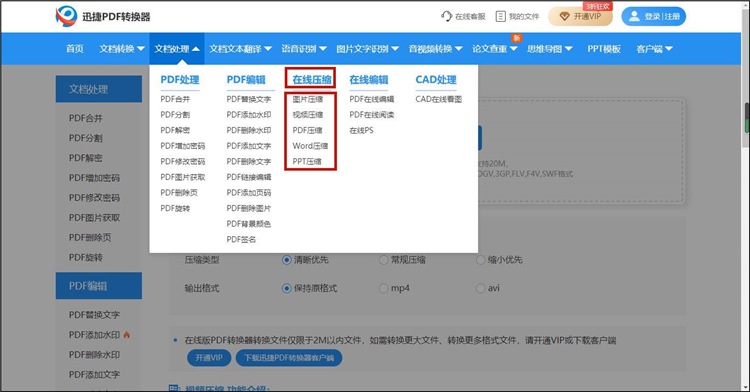Collapse the 文档处理 dropdown menu

(x=176, y=49)
